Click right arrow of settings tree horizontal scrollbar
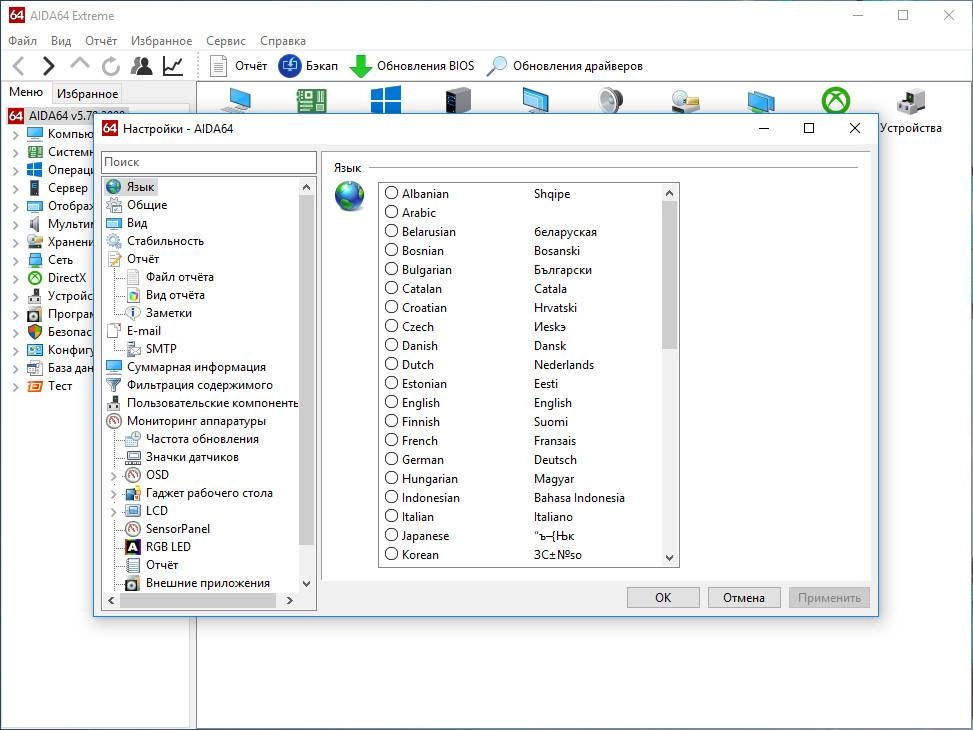This screenshot has width=973, height=730. coord(289,600)
